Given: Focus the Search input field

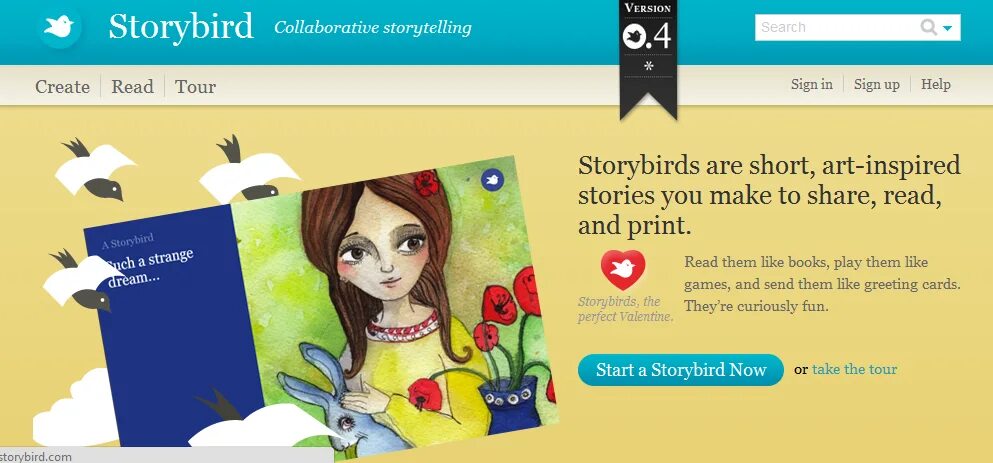Looking at the screenshot, I should [836, 27].
